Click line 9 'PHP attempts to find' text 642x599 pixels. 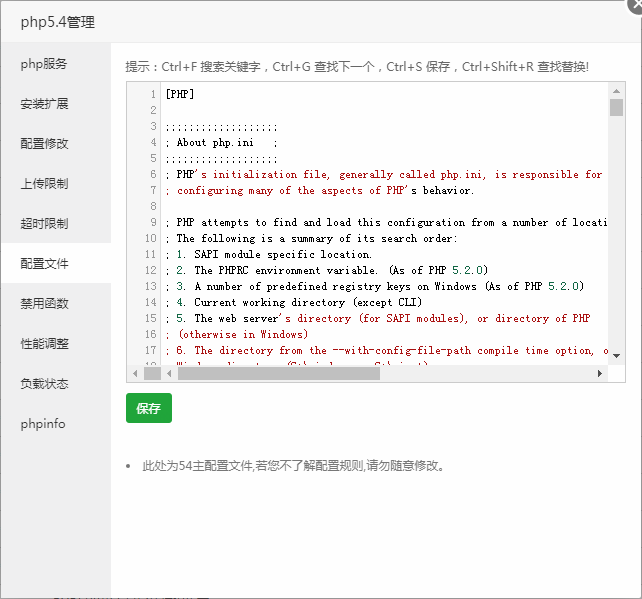click(386, 223)
